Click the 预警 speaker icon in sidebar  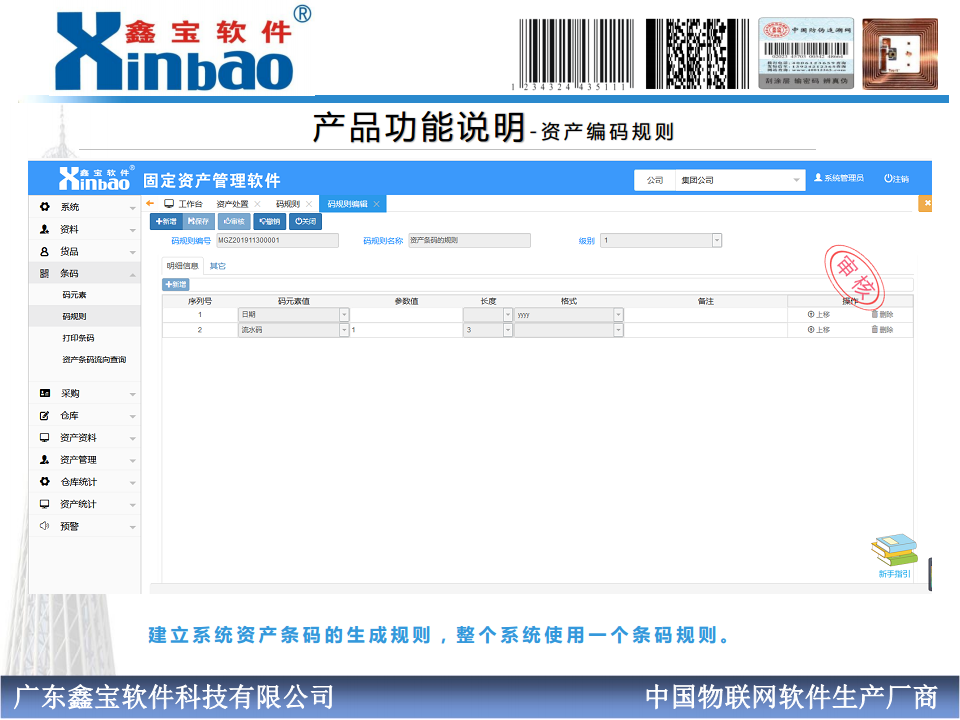click(x=44, y=525)
